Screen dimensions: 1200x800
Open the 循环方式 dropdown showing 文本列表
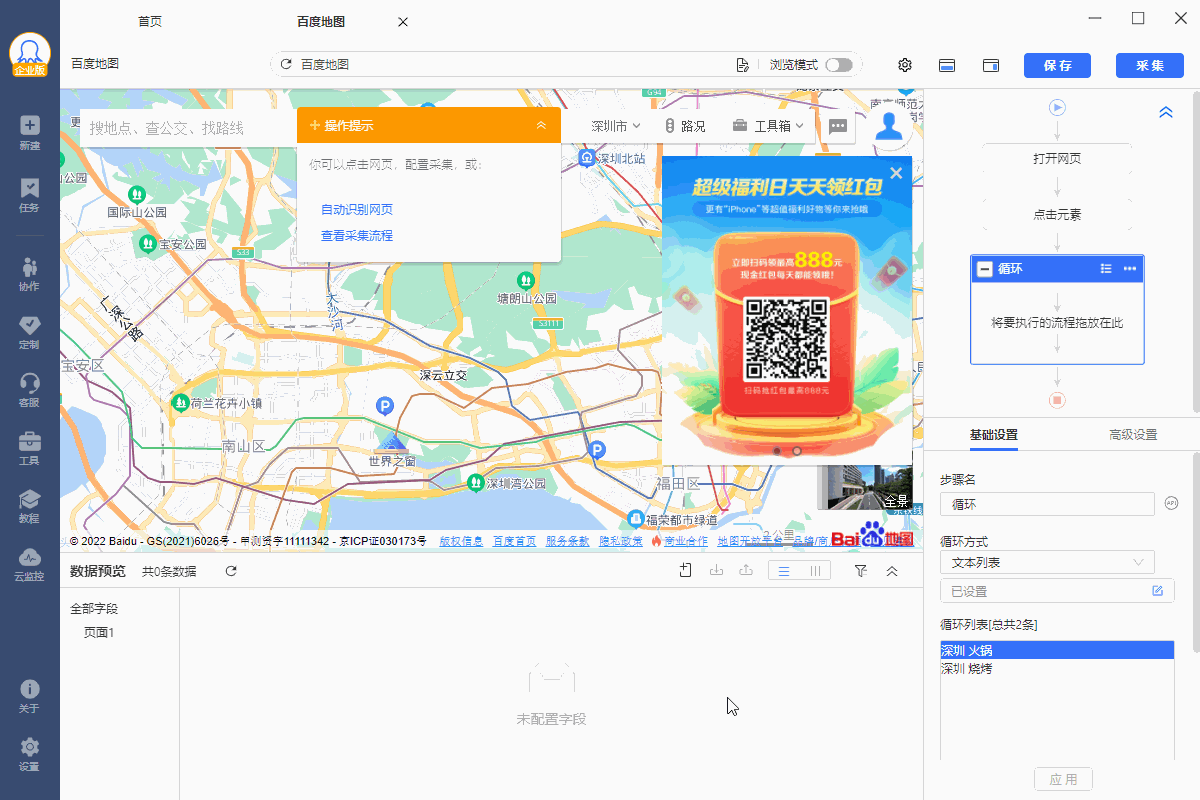click(x=1047, y=562)
